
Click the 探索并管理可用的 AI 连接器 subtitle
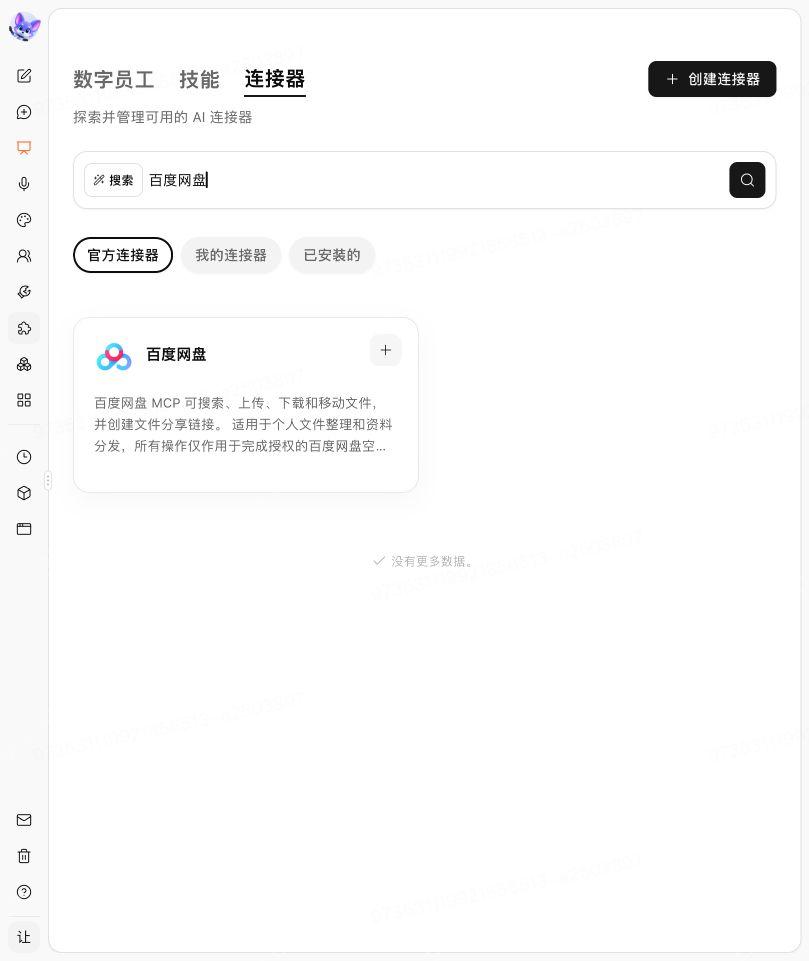(162, 117)
